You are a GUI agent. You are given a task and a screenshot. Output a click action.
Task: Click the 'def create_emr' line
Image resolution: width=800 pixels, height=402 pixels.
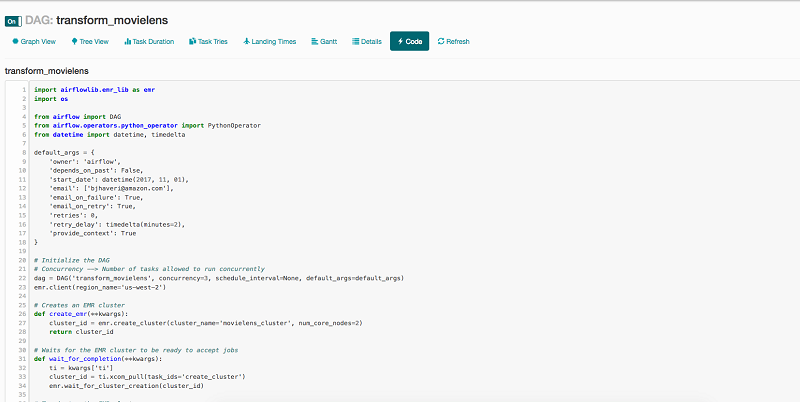(81, 314)
